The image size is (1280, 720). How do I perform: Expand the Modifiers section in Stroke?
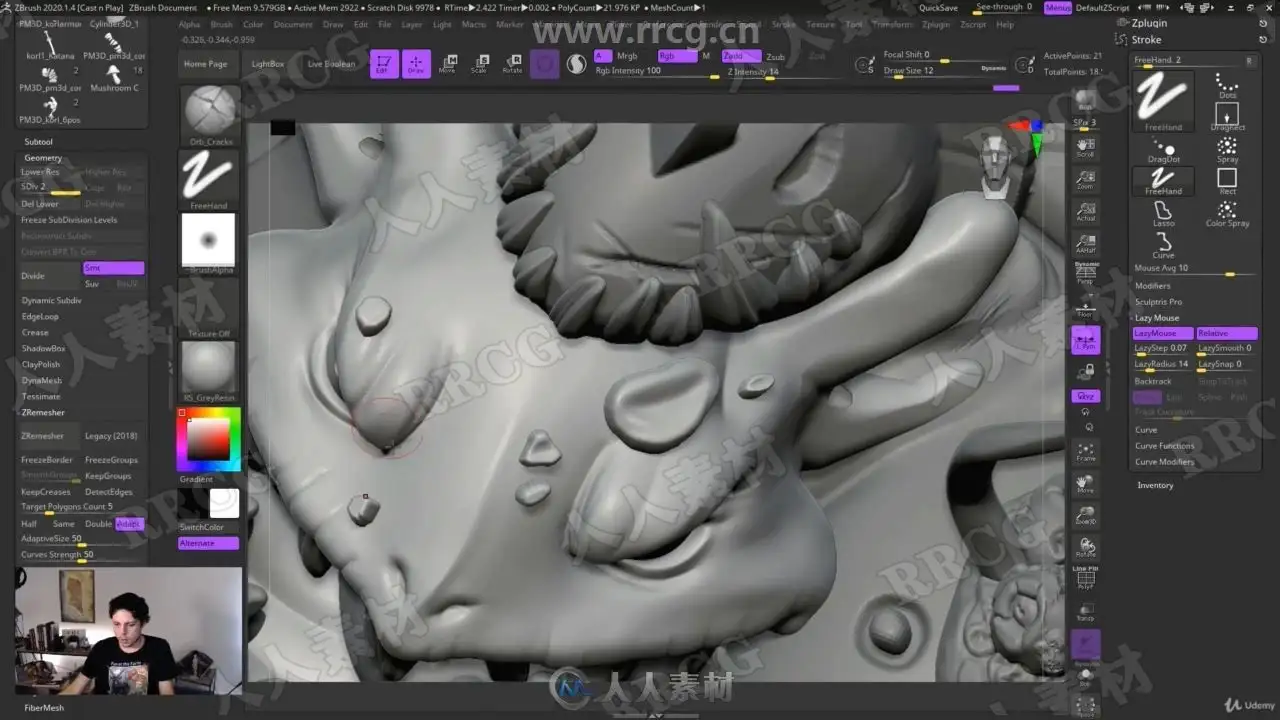click(x=1153, y=285)
